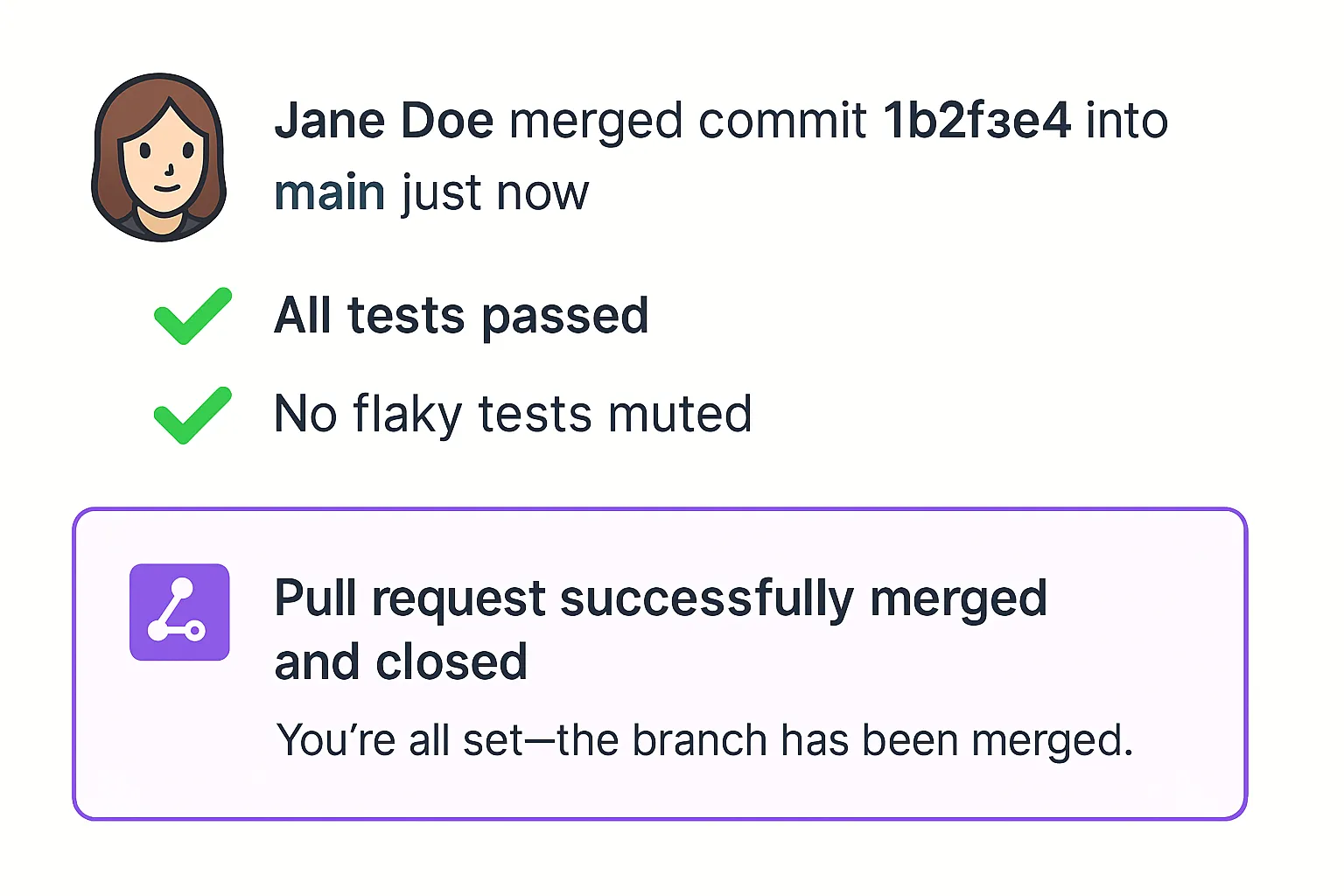The height and width of the screenshot is (896, 1344).
Task: Click the word 'commit' before the hash
Action: [x=782, y=121]
